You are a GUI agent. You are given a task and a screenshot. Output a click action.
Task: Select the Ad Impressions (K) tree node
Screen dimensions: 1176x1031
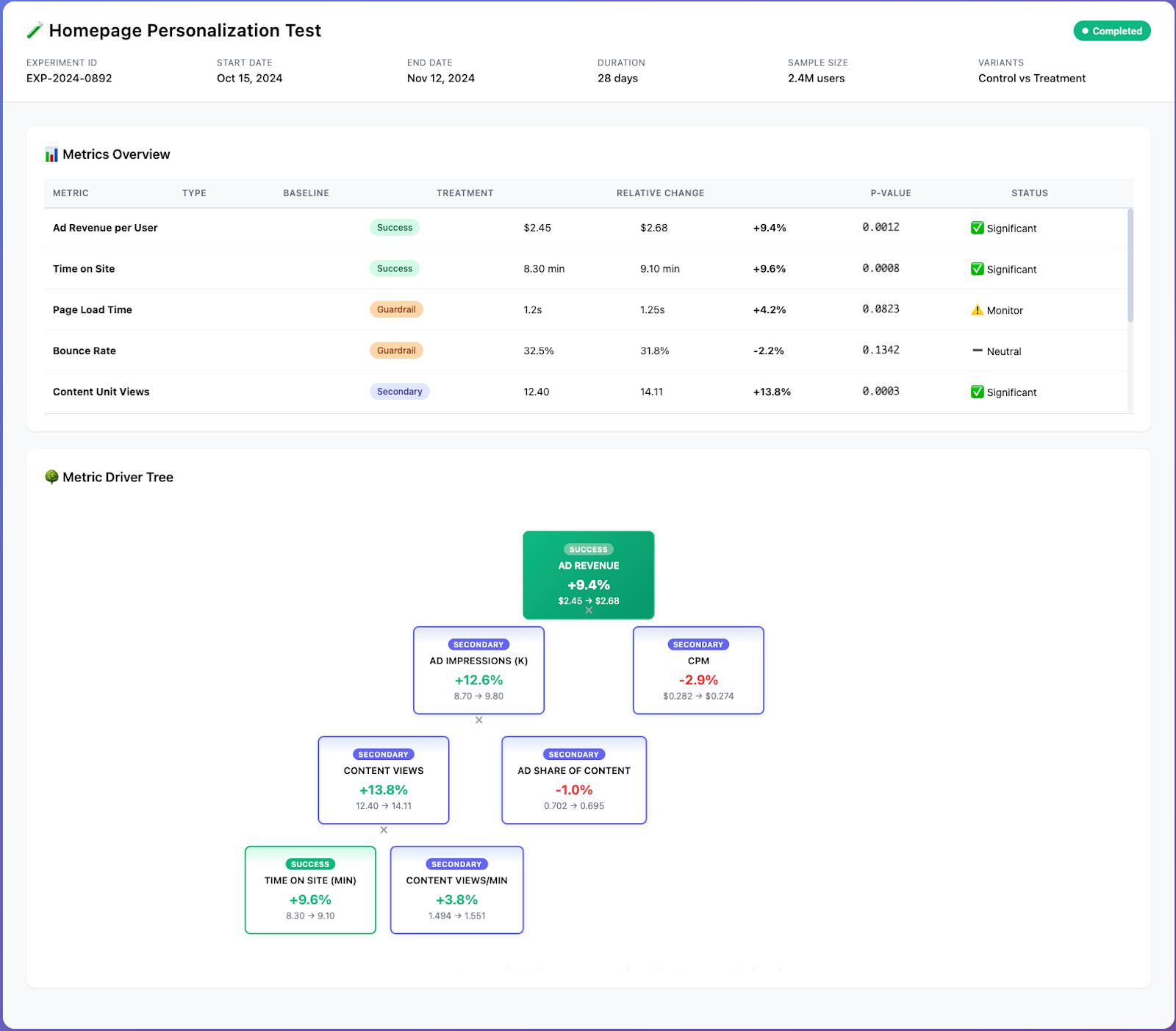478,670
